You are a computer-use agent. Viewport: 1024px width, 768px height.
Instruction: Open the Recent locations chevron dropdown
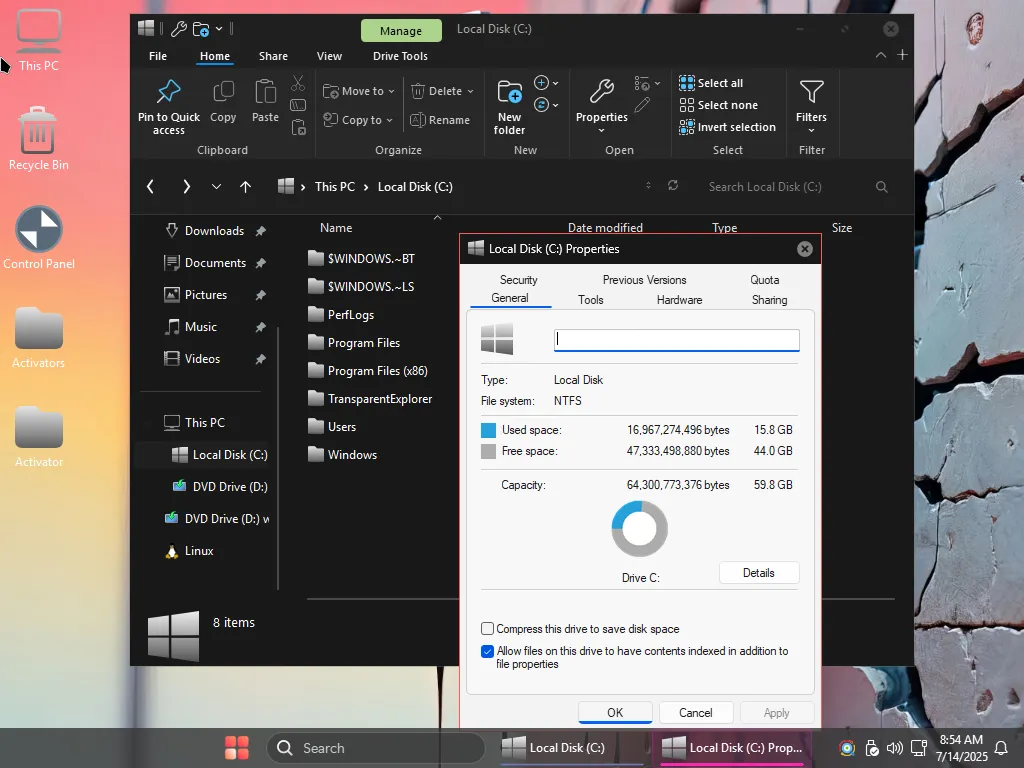(x=216, y=187)
